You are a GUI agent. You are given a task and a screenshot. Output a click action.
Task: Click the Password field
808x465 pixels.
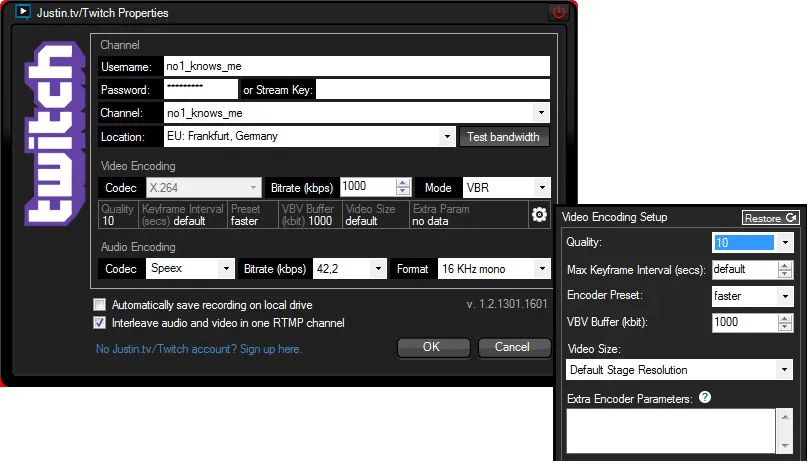coord(201,89)
